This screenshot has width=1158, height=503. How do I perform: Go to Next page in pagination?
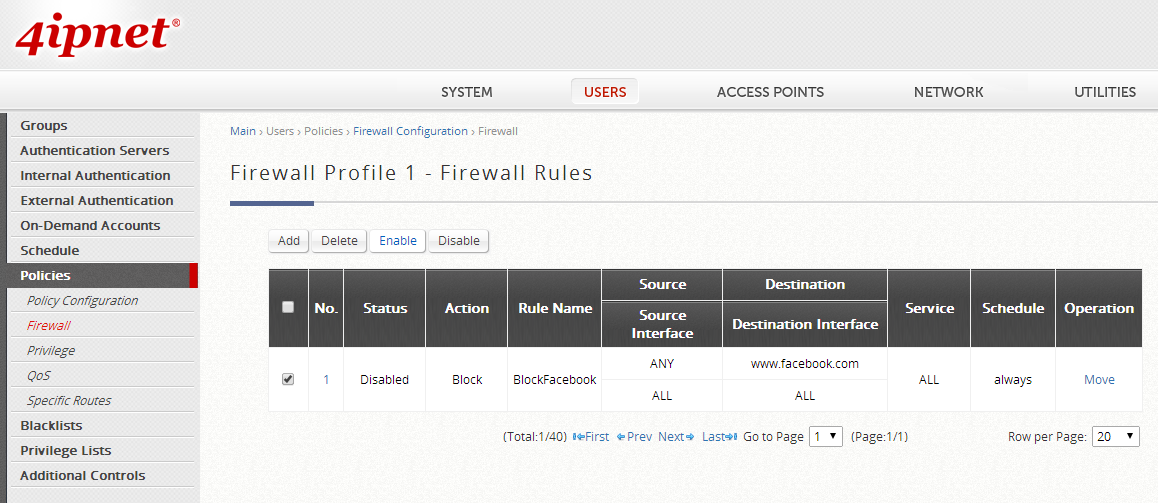tap(676, 437)
